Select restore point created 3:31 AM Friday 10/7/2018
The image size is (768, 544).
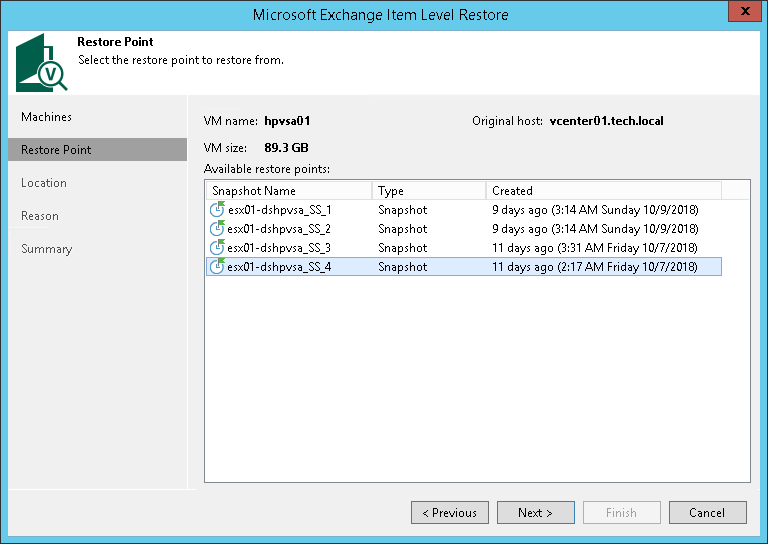tap(595, 248)
